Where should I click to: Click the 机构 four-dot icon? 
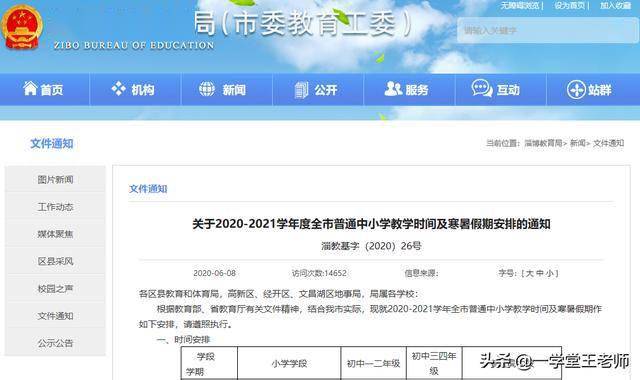coord(119,89)
